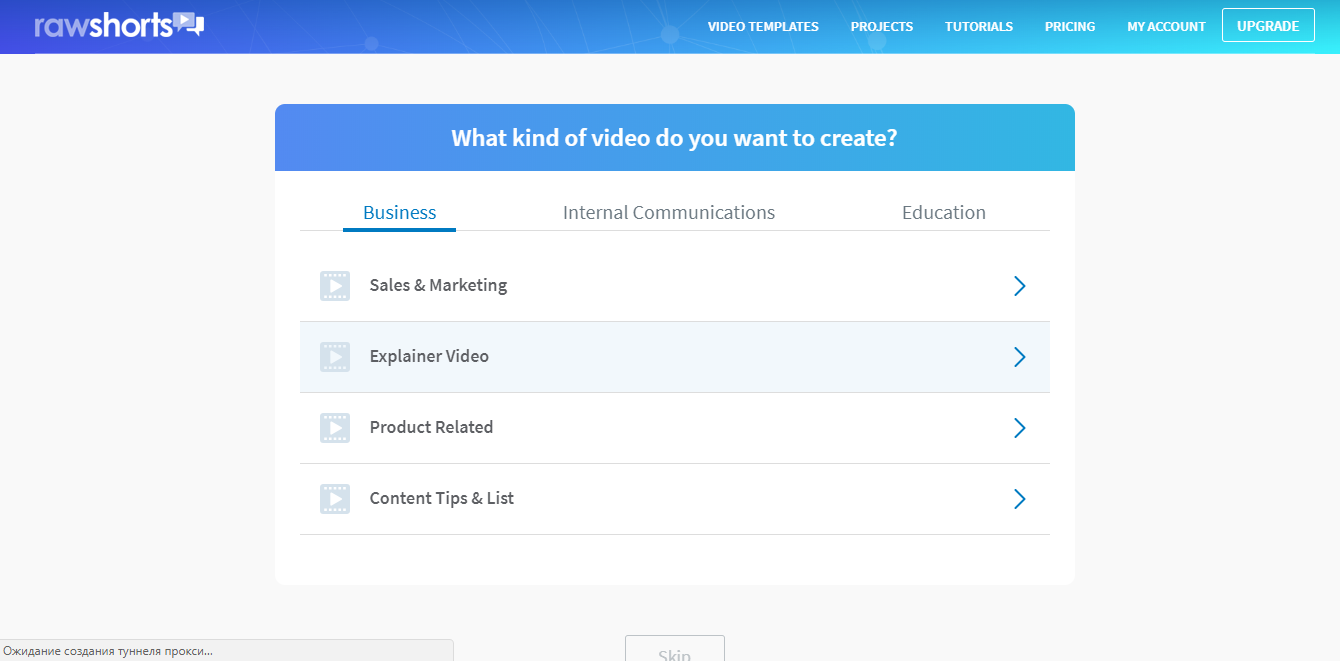The height and width of the screenshot is (661, 1340).
Task: Go to Projects in top navigation
Action: point(882,27)
